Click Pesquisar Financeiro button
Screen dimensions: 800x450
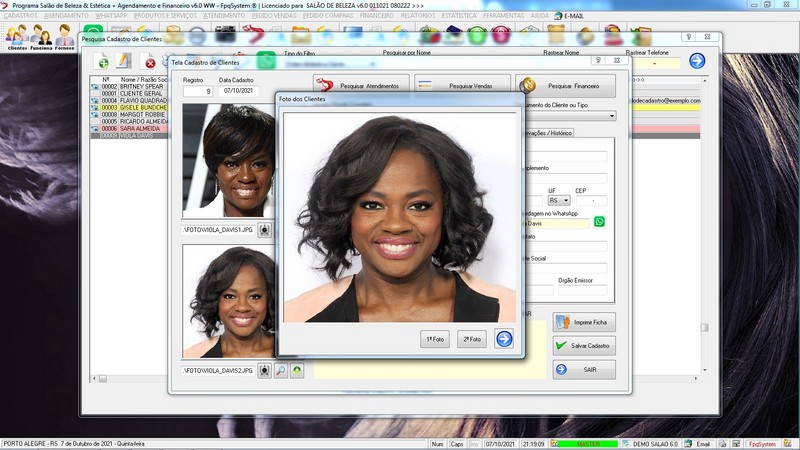[565, 86]
